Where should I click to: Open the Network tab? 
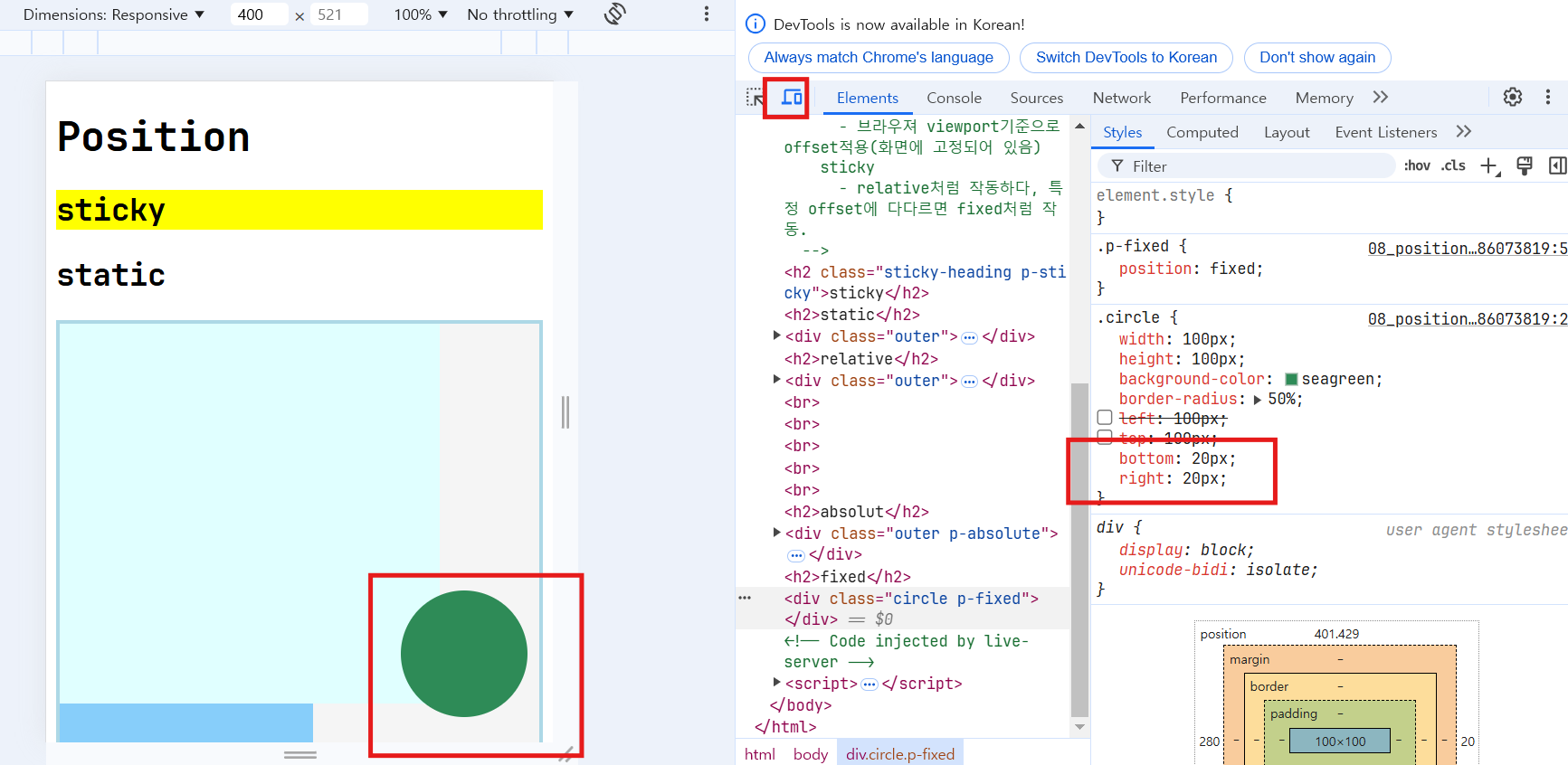pyautogui.click(x=1122, y=98)
